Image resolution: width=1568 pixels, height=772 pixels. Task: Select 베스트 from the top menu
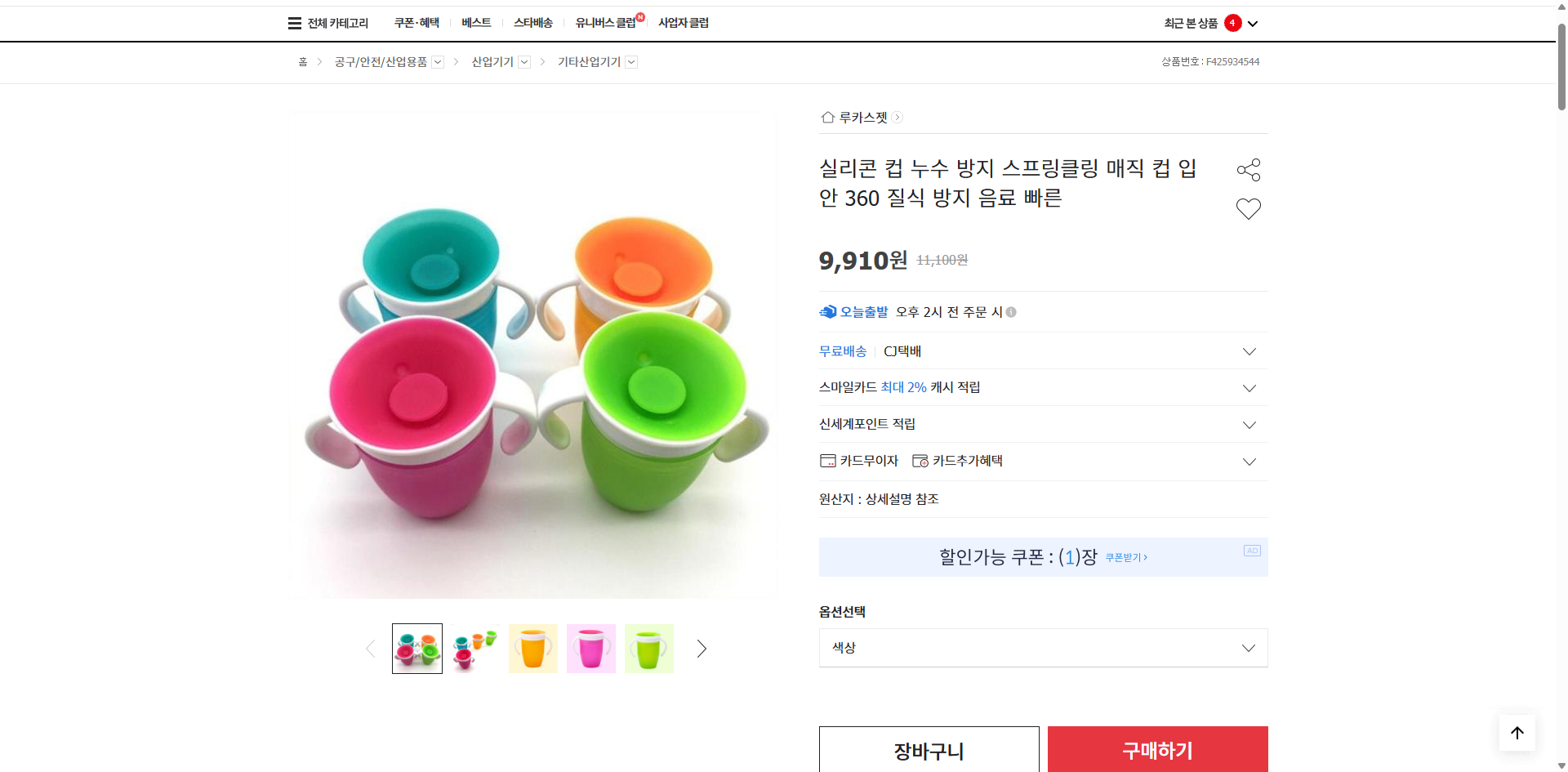476,23
